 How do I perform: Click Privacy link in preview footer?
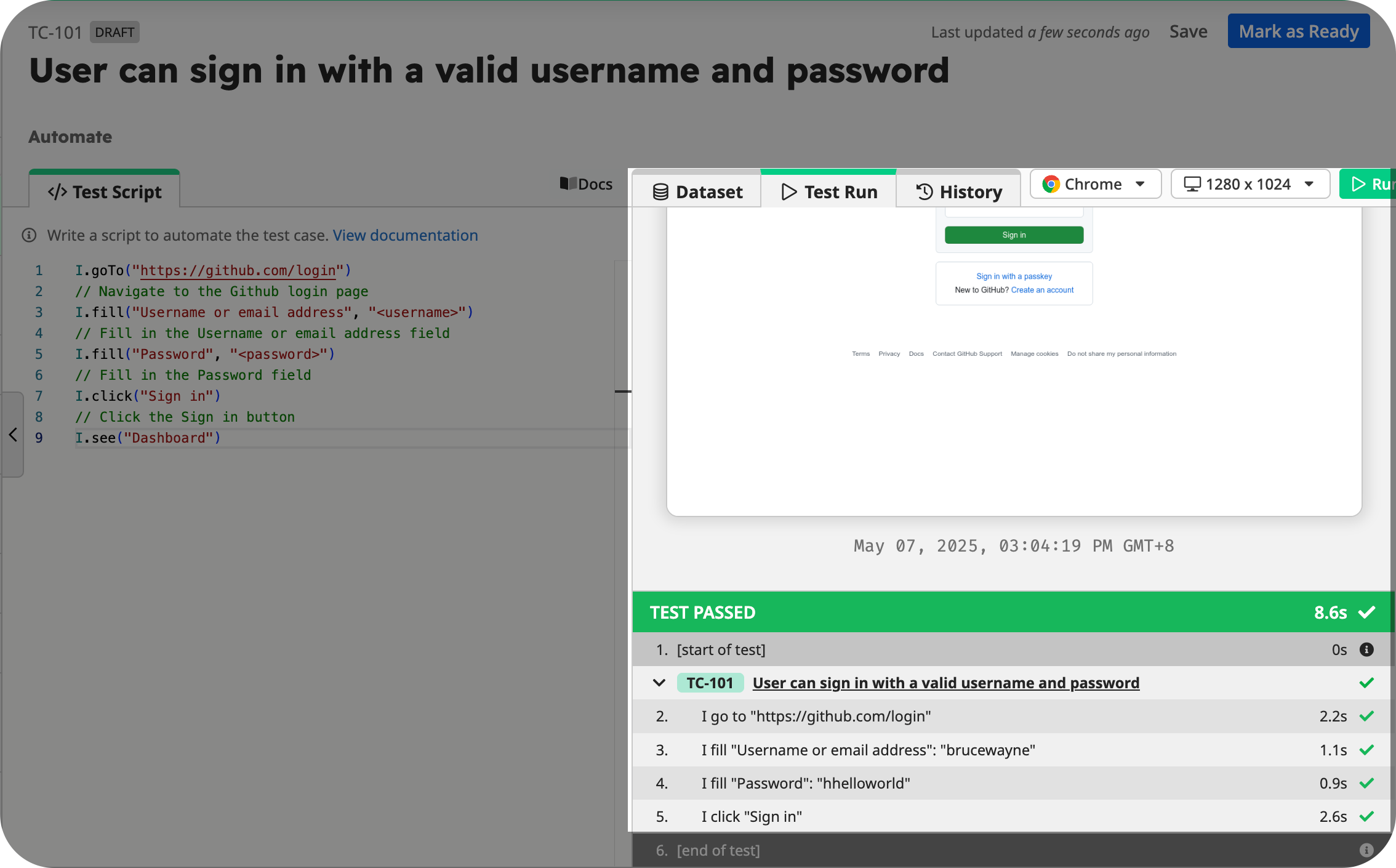point(889,354)
